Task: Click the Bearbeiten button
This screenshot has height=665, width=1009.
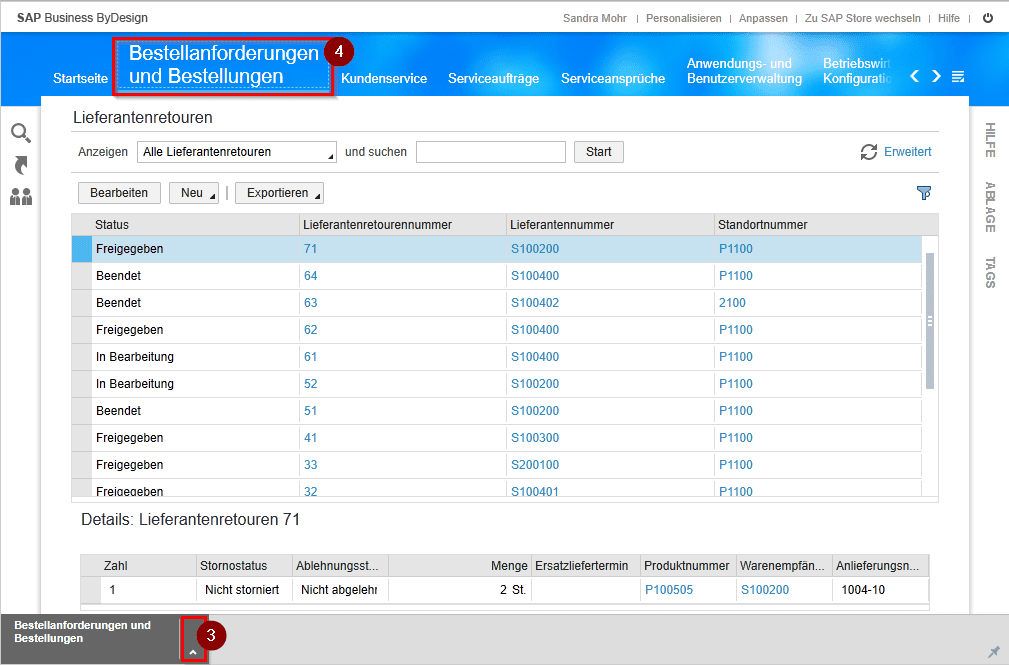Action: click(x=119, y=192)
